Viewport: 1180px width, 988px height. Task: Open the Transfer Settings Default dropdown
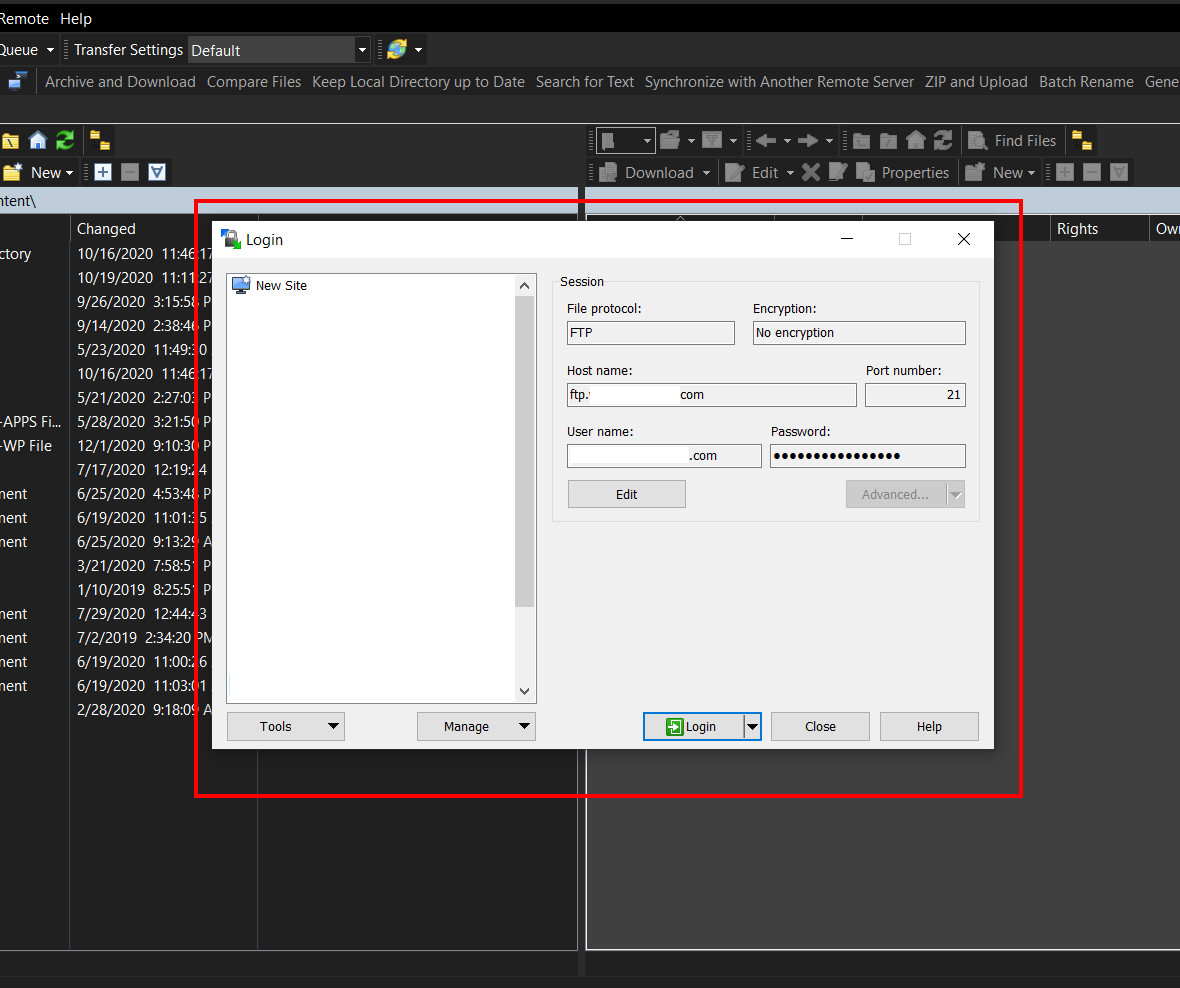click(362, 50)
